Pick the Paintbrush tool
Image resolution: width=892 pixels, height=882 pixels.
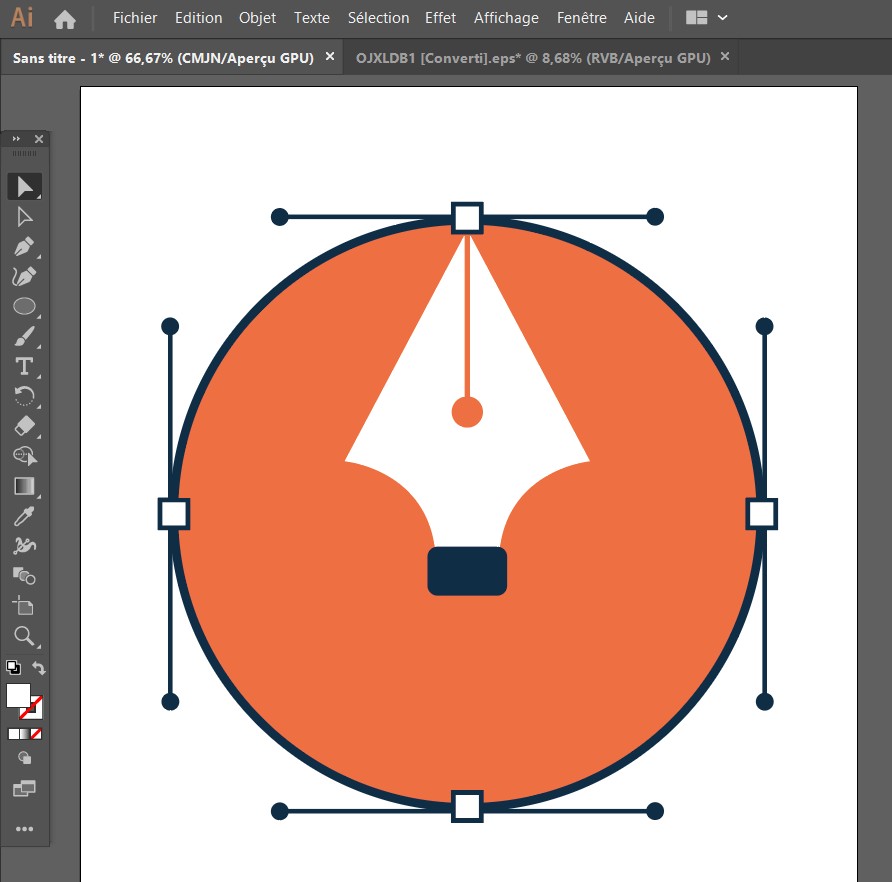click(x=25, y=336)
